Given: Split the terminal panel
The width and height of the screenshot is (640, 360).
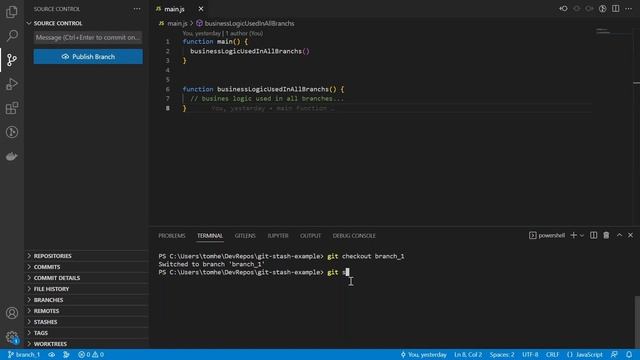Looking at the screenshot, I should 593,236.
